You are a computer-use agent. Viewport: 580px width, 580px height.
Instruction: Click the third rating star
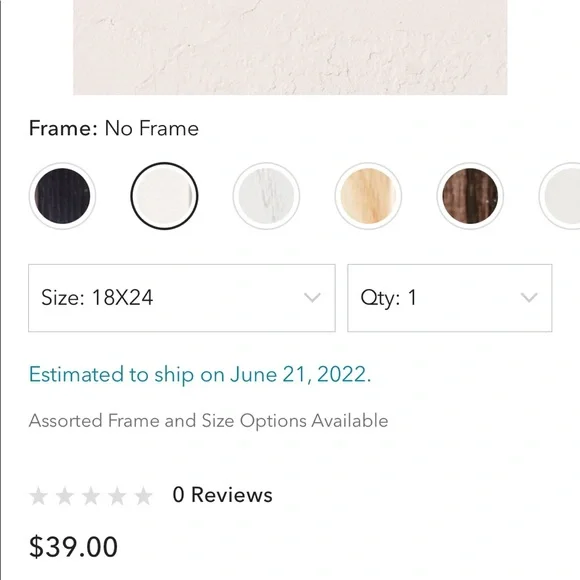tap(91, 496)
